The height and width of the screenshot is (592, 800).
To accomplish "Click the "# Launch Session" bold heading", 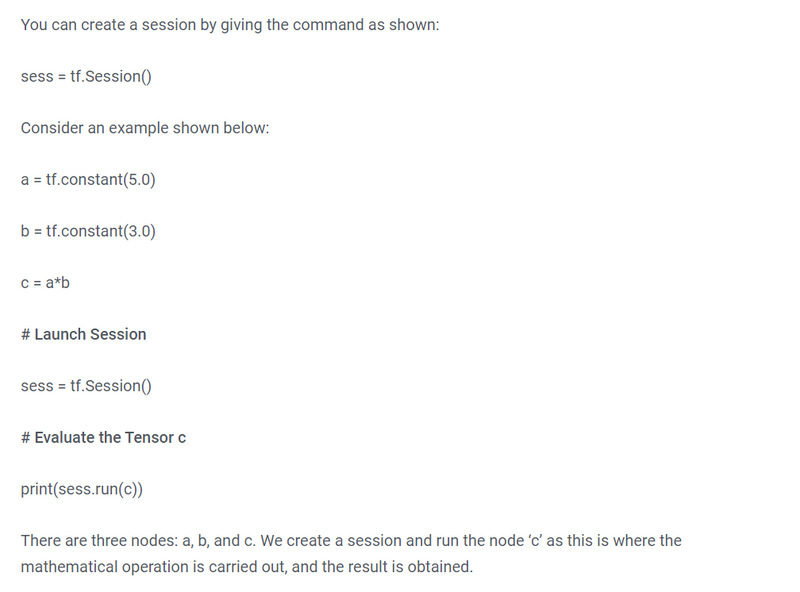I will click(x=84, y=334).
